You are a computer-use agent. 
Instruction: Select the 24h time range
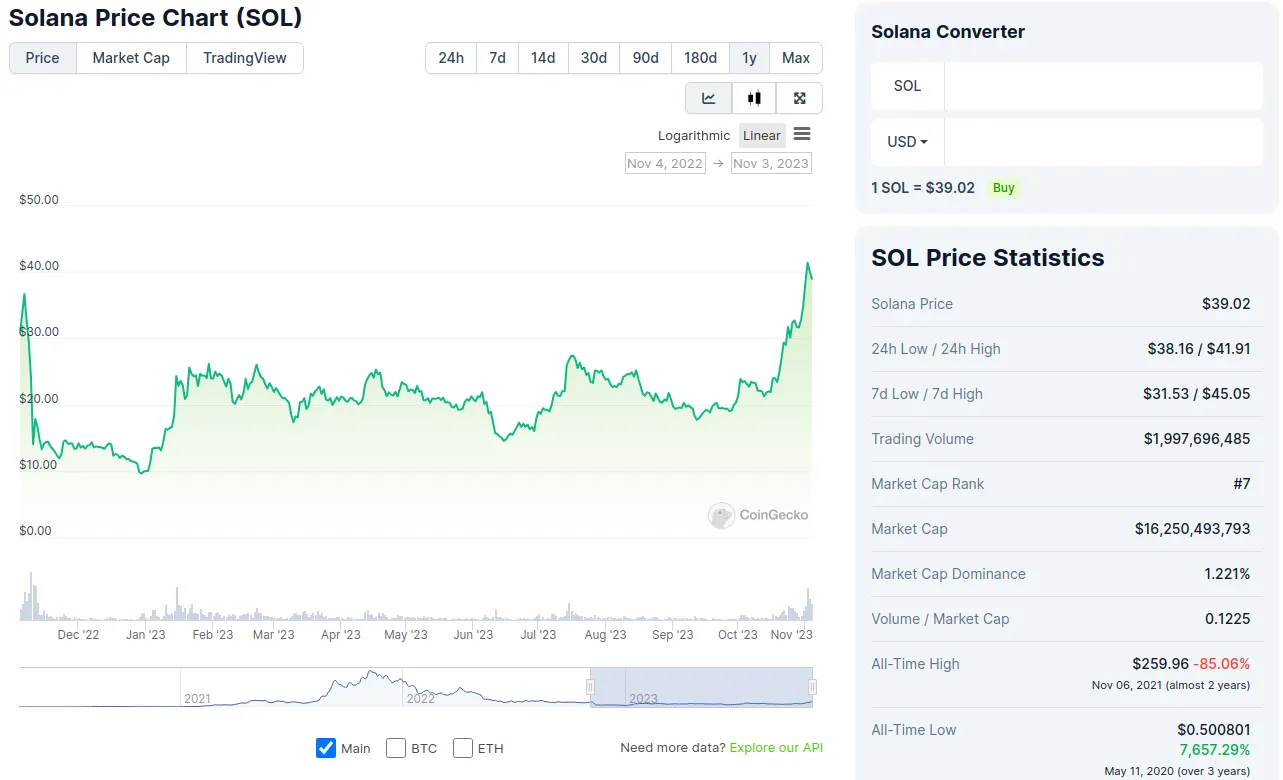click(451, 58)
